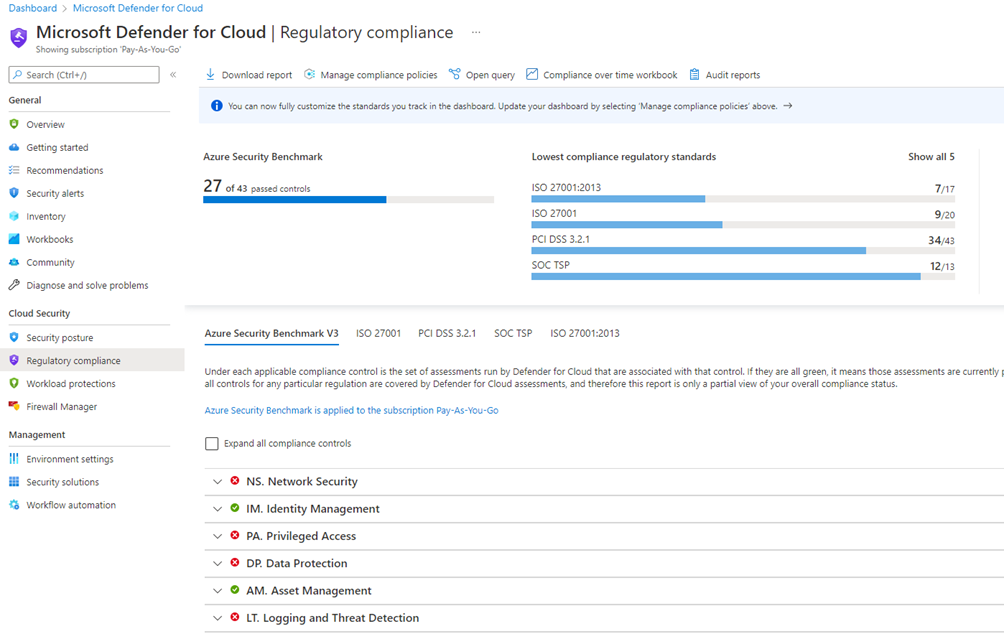
Task: Click the Inventory cube icon
Action: [x=14, y=216]
